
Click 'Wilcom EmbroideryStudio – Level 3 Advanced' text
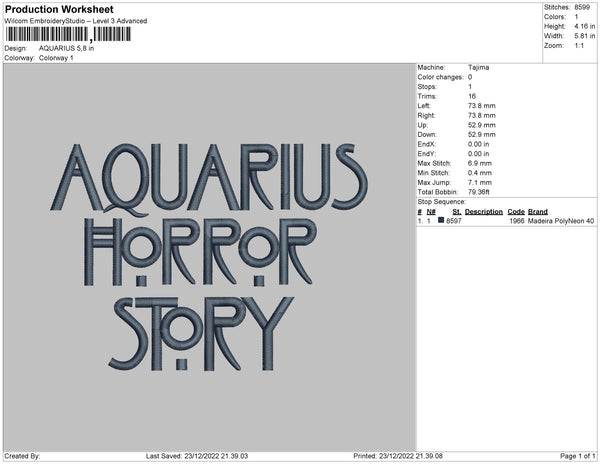[76, 21]
